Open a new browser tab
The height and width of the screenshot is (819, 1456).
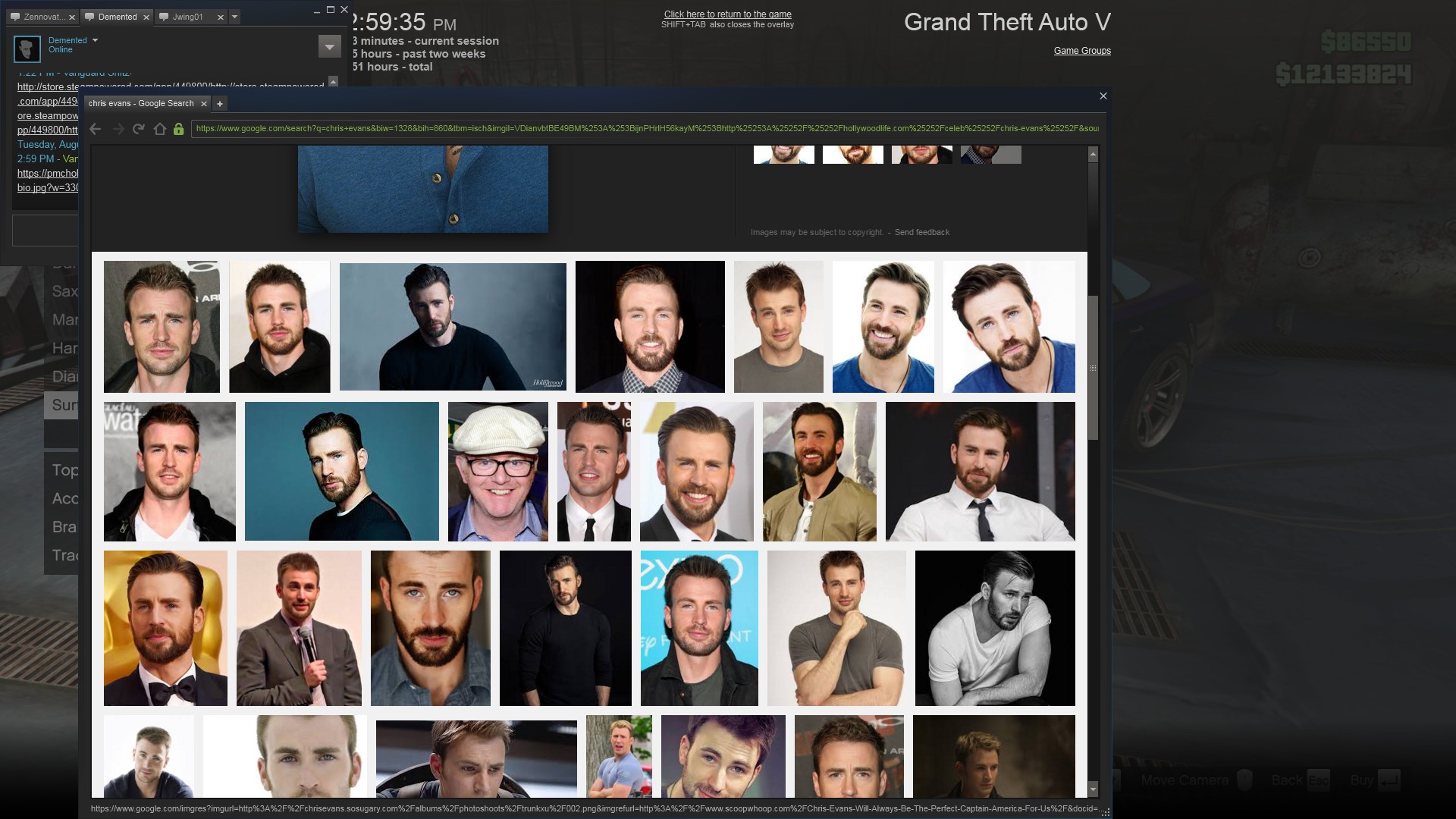(x=220, y=104)
